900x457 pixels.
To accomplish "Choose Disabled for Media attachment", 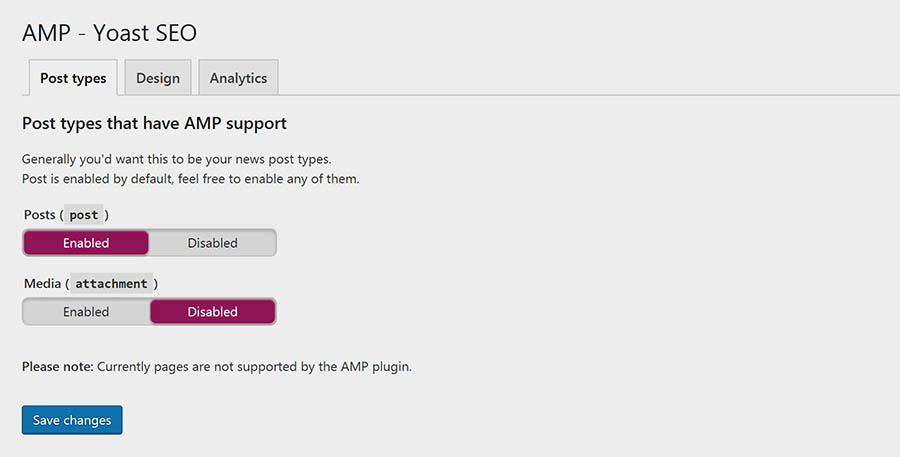I will pyautogui.click(x=212, y=312).
